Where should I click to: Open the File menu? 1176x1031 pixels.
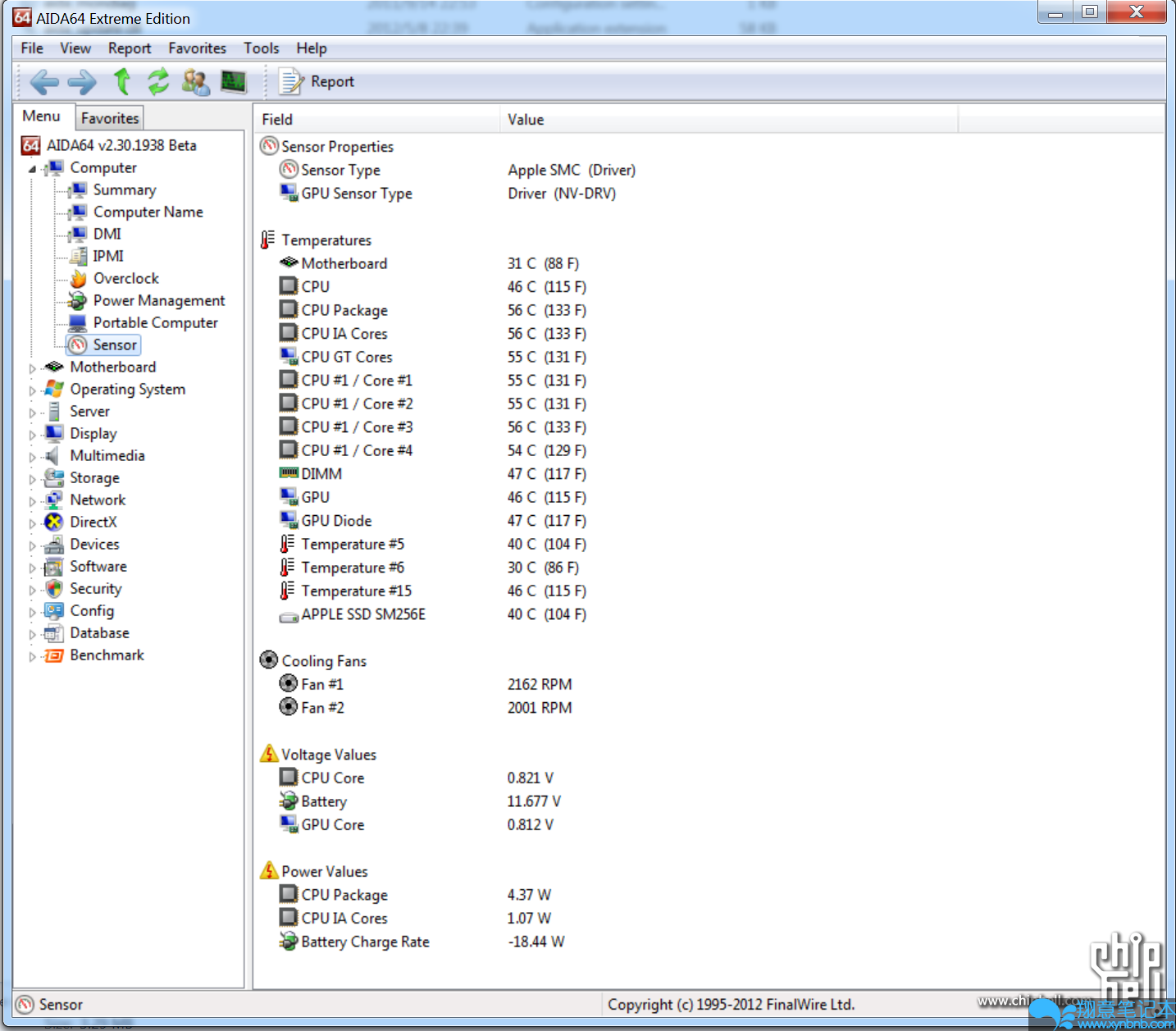tap(32, 48)
